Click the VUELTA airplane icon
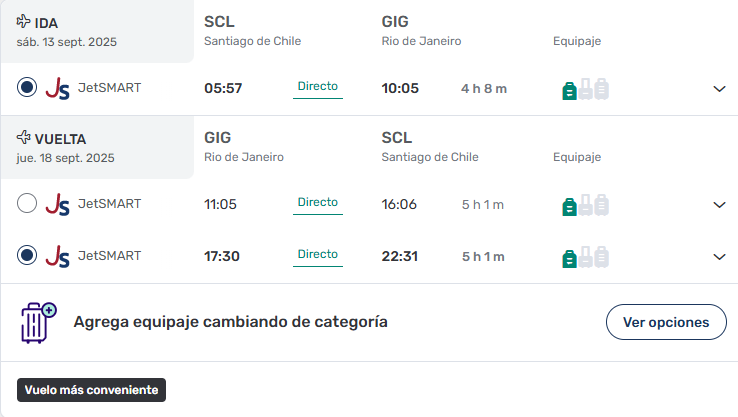 point(24,137)
